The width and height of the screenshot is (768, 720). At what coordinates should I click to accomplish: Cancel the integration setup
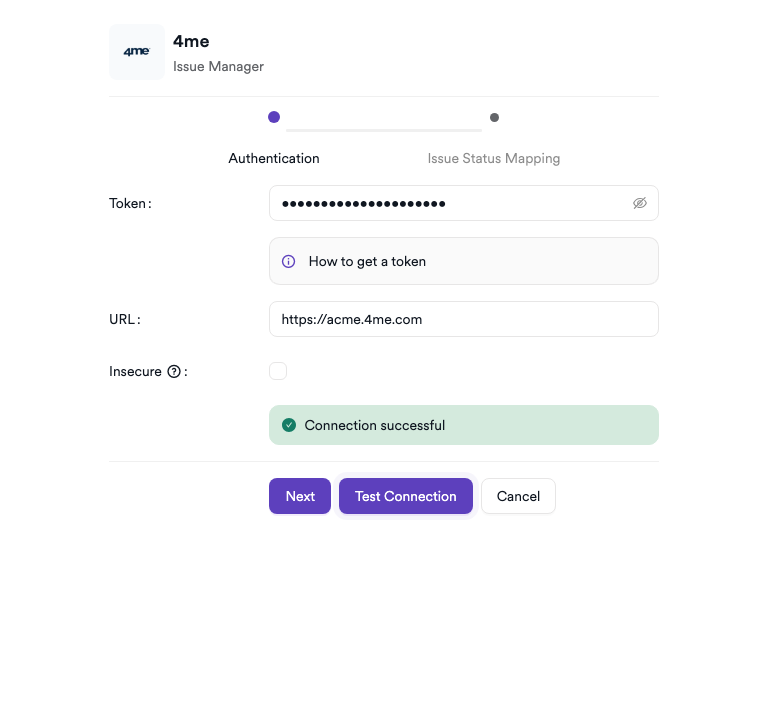click(x=518, y=496)
